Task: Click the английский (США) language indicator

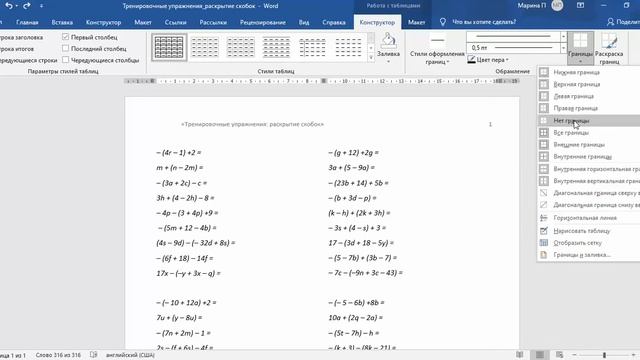Action: coord(130,355)
